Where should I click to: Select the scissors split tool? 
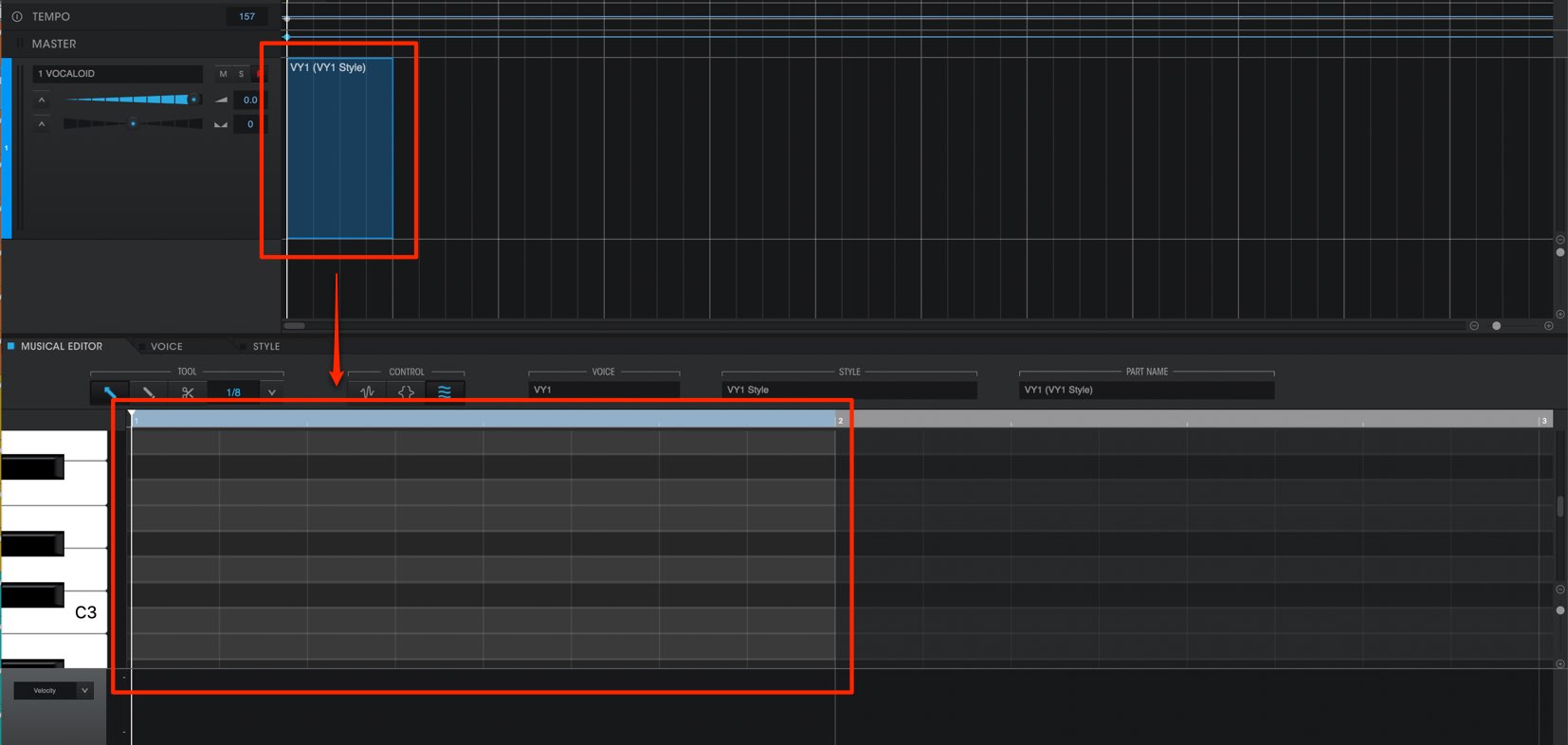(x=188, y=391)
